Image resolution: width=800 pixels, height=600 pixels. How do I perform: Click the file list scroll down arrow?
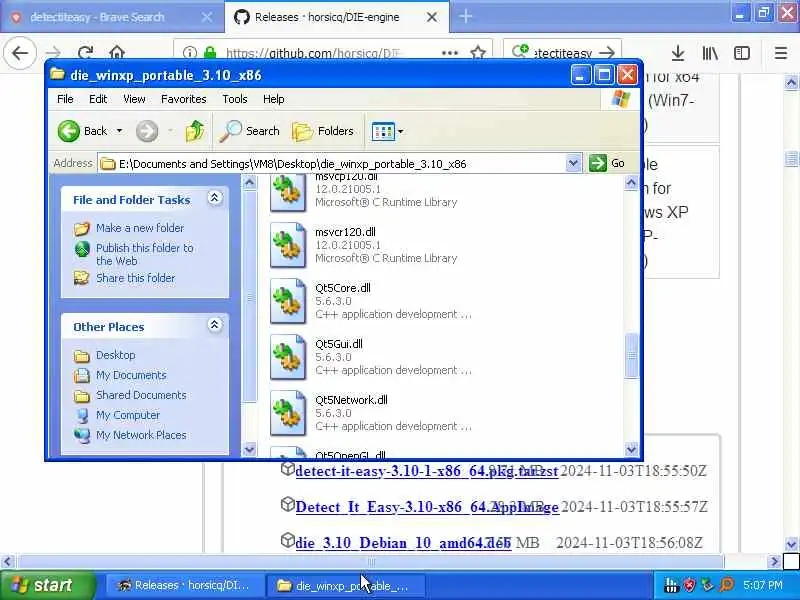(631, 449)
